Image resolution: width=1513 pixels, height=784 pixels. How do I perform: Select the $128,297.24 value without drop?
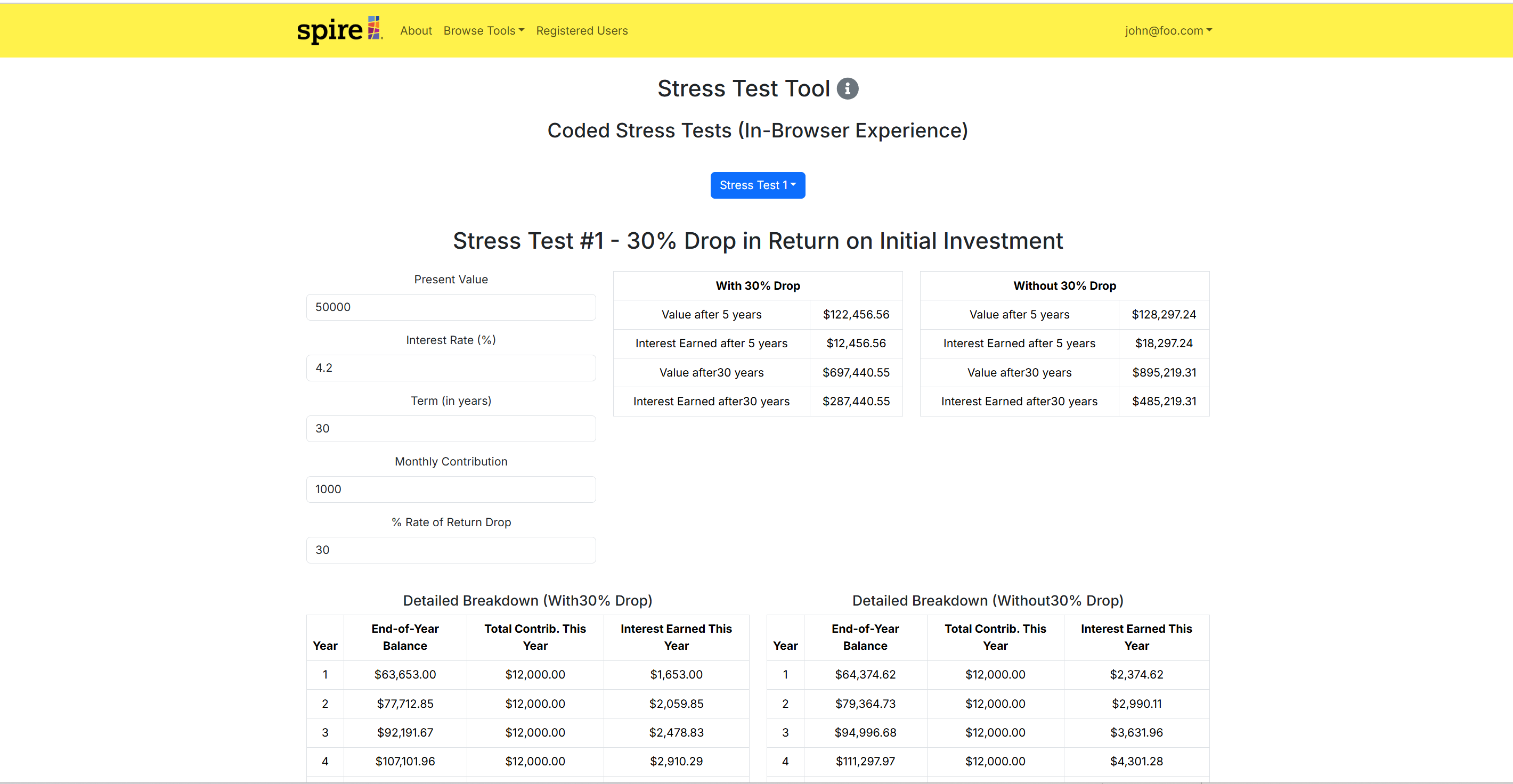point(1164,314)
